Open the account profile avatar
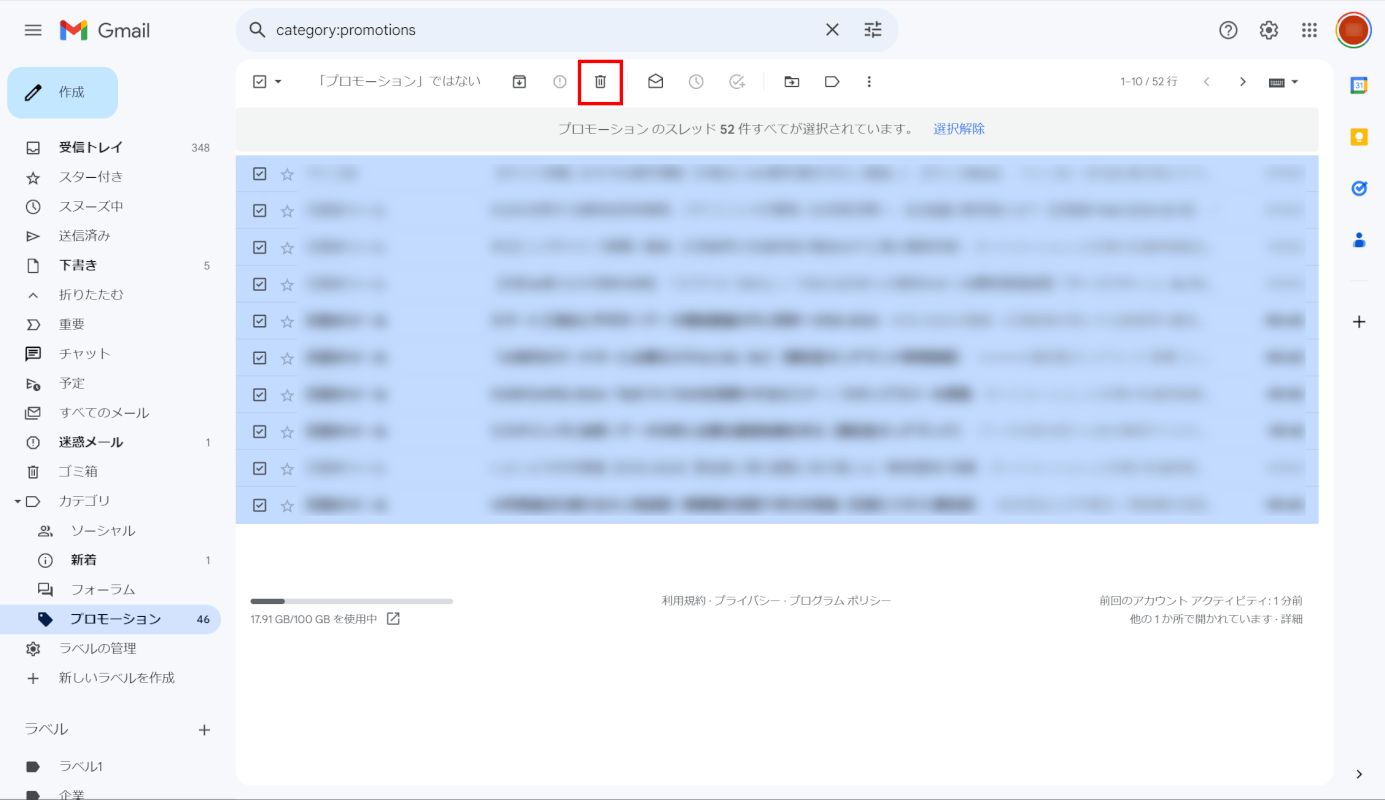The height and width of the screenshot is (800, 1385). pos(1353,30)
